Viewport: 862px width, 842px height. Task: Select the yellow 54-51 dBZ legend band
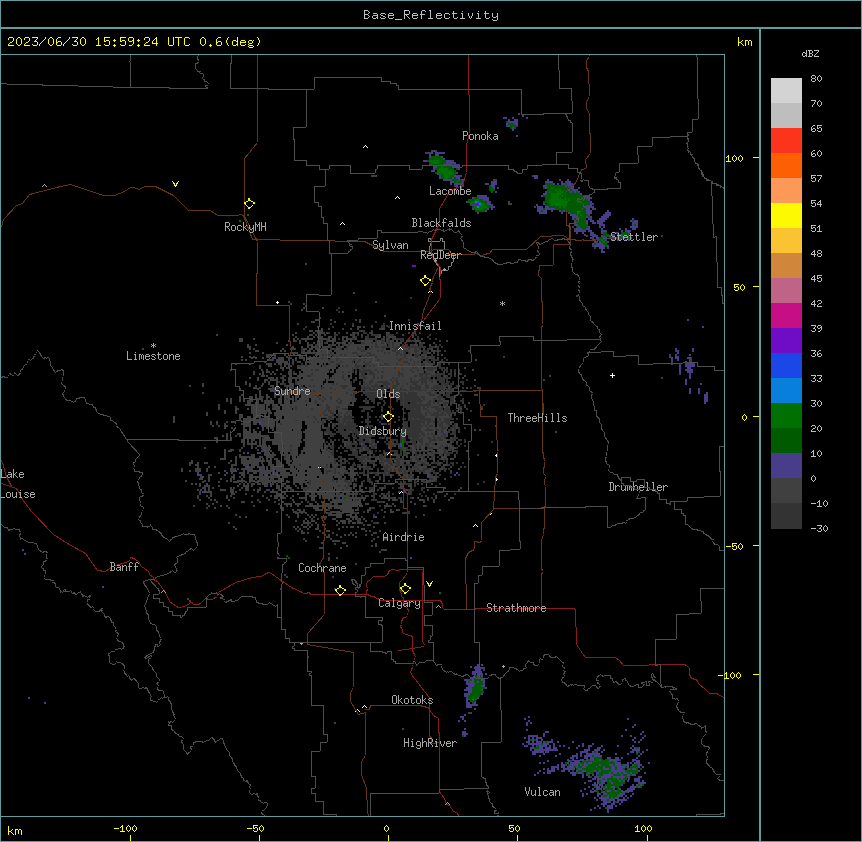[786, 215]
